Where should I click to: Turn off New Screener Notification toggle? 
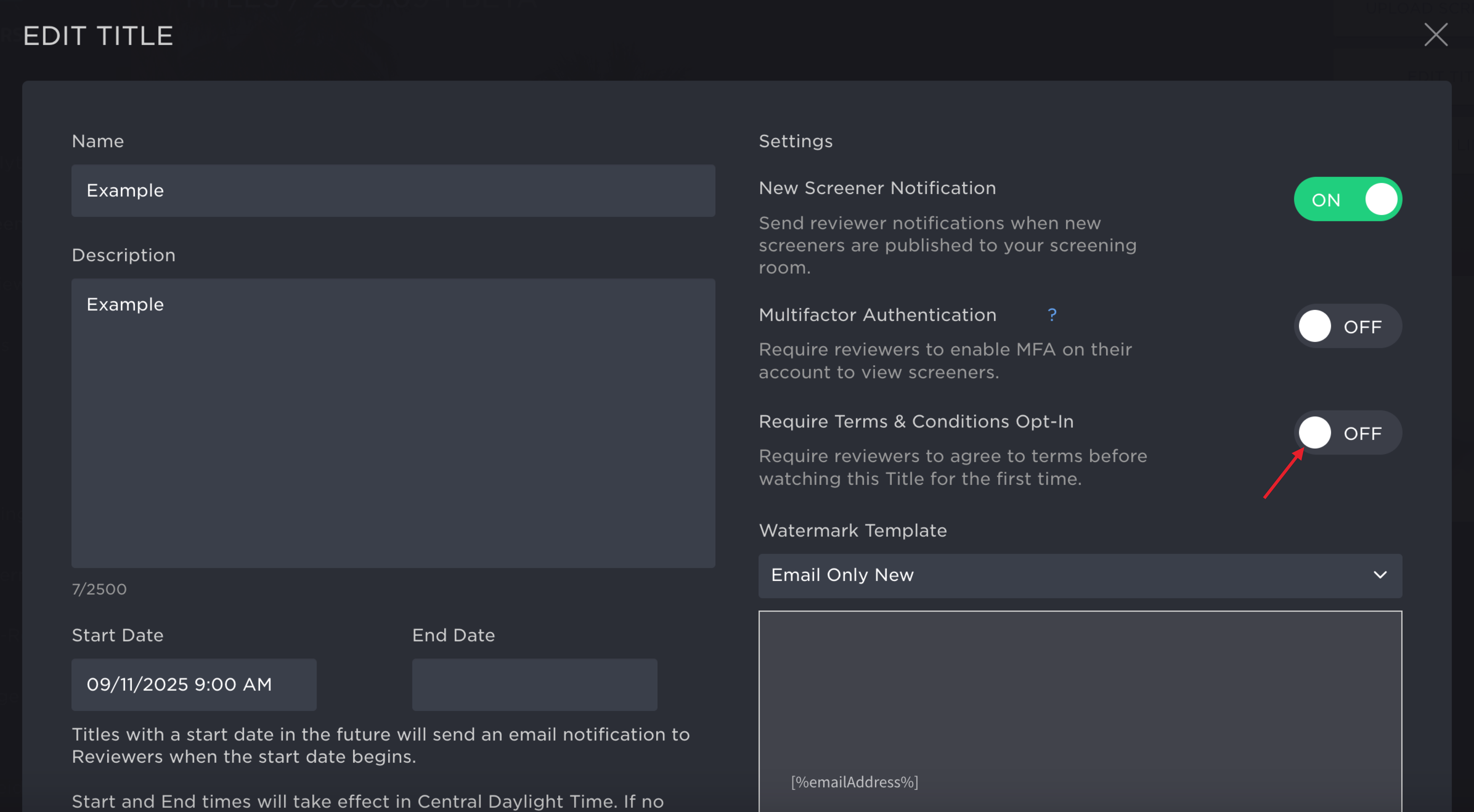coord(1348,199)
